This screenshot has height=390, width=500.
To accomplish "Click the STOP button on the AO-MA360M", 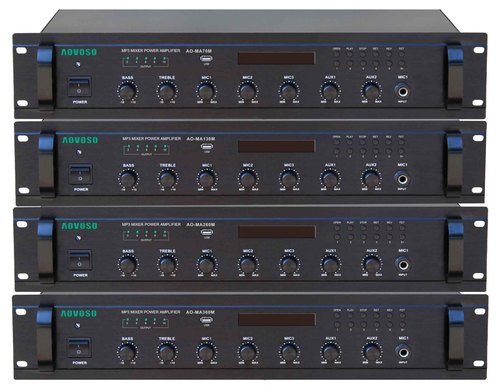I will pos(363,315).
